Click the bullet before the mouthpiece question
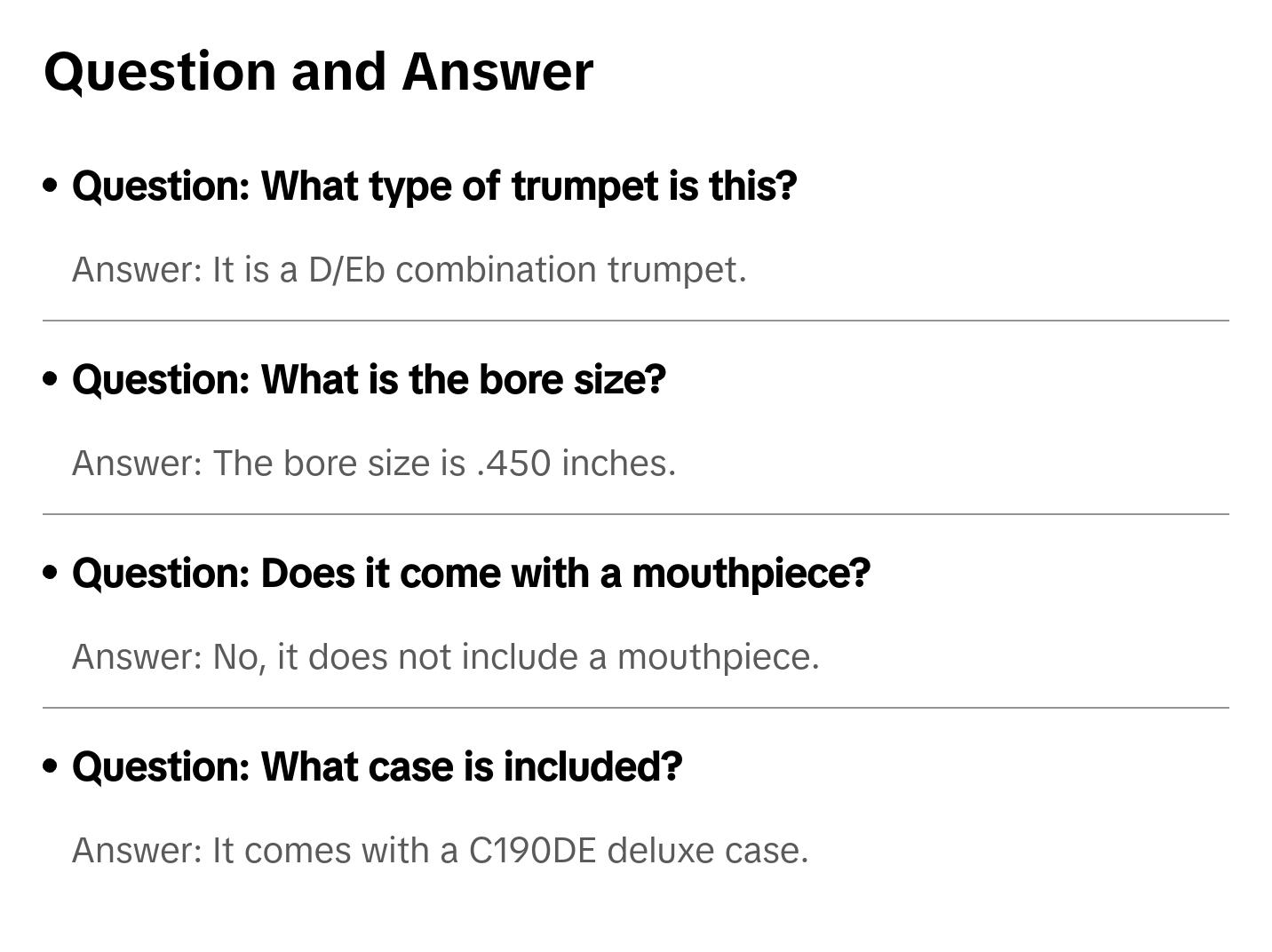The image size is (1272, 952). click(x=51, y=573)
